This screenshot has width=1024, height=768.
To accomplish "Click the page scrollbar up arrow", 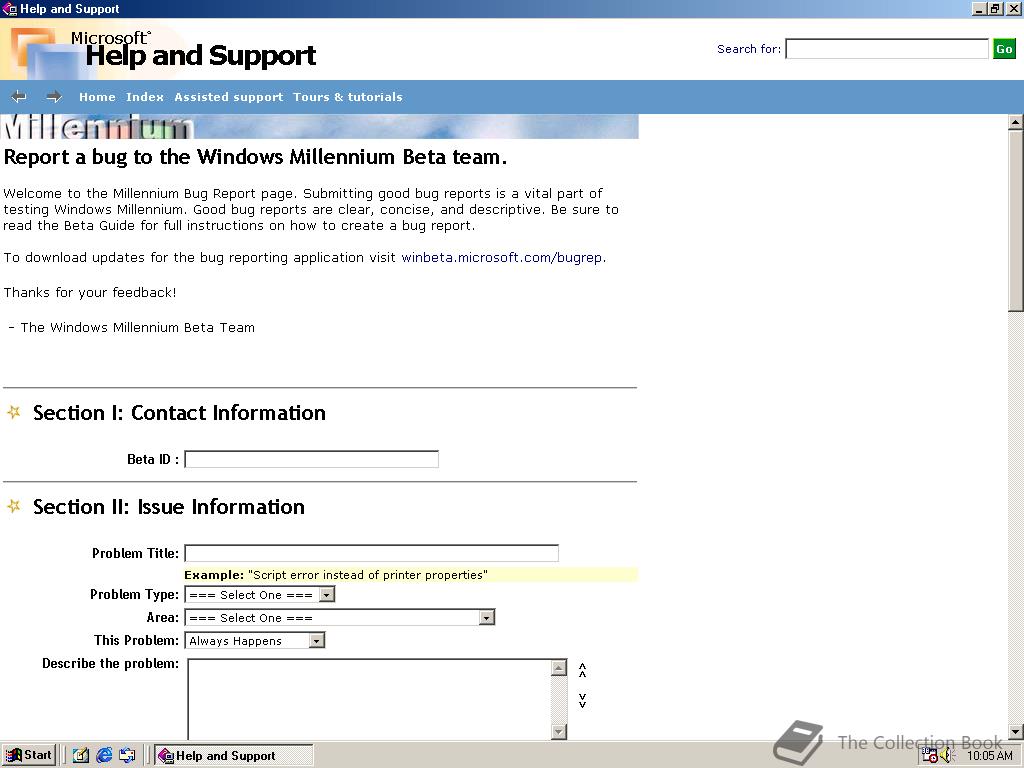I will click(1015, 122).
